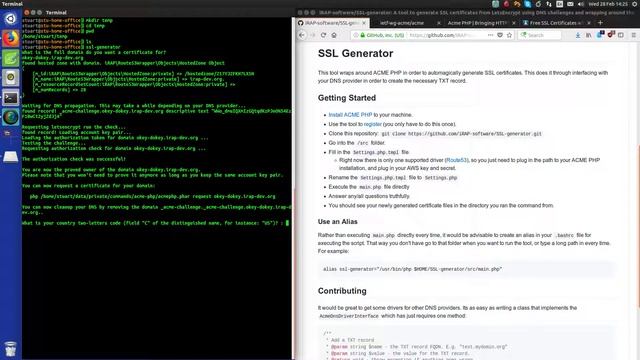Close the Free SSL Certificates tab

(x=589, y=23)
